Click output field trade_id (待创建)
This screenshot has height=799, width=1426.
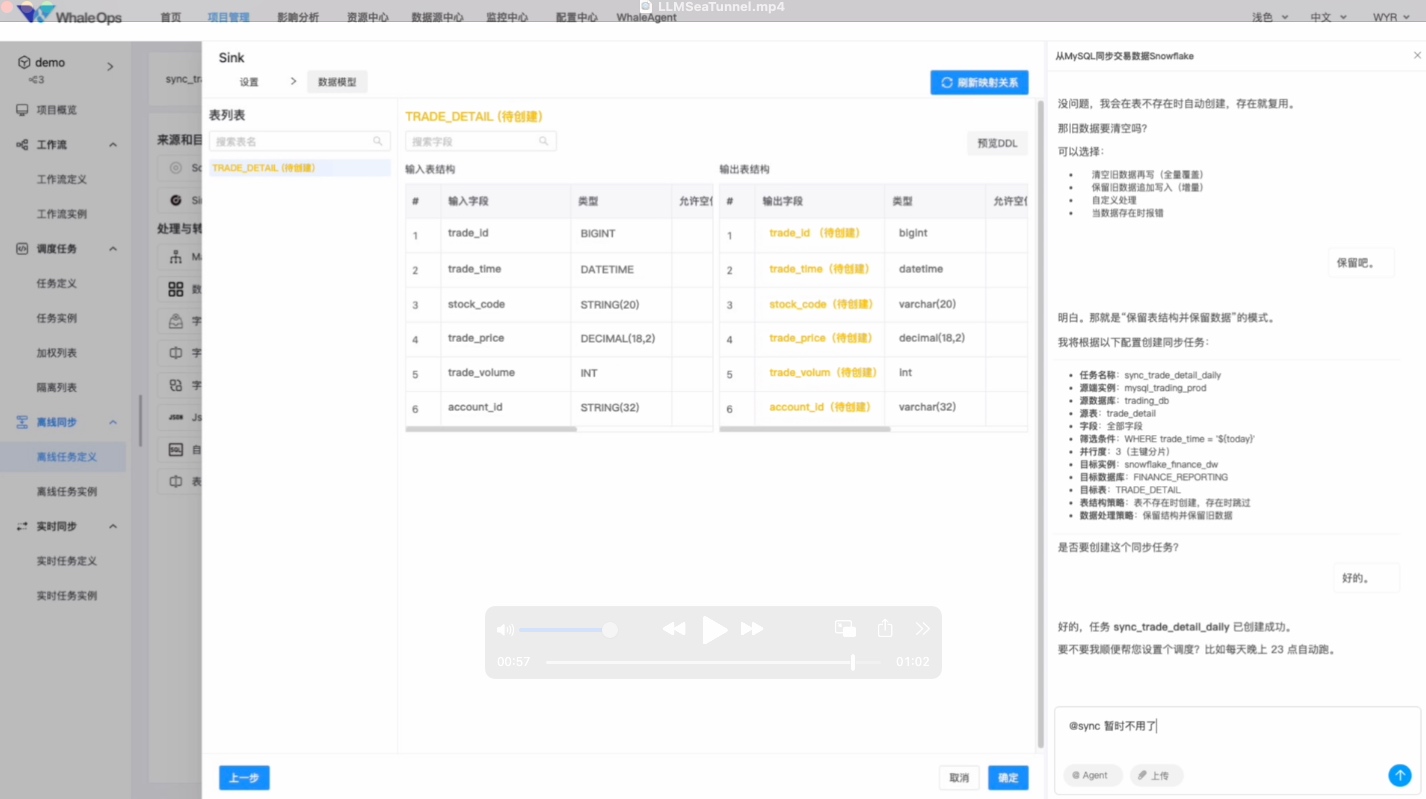pyautogui.click(x=815, y=233)
